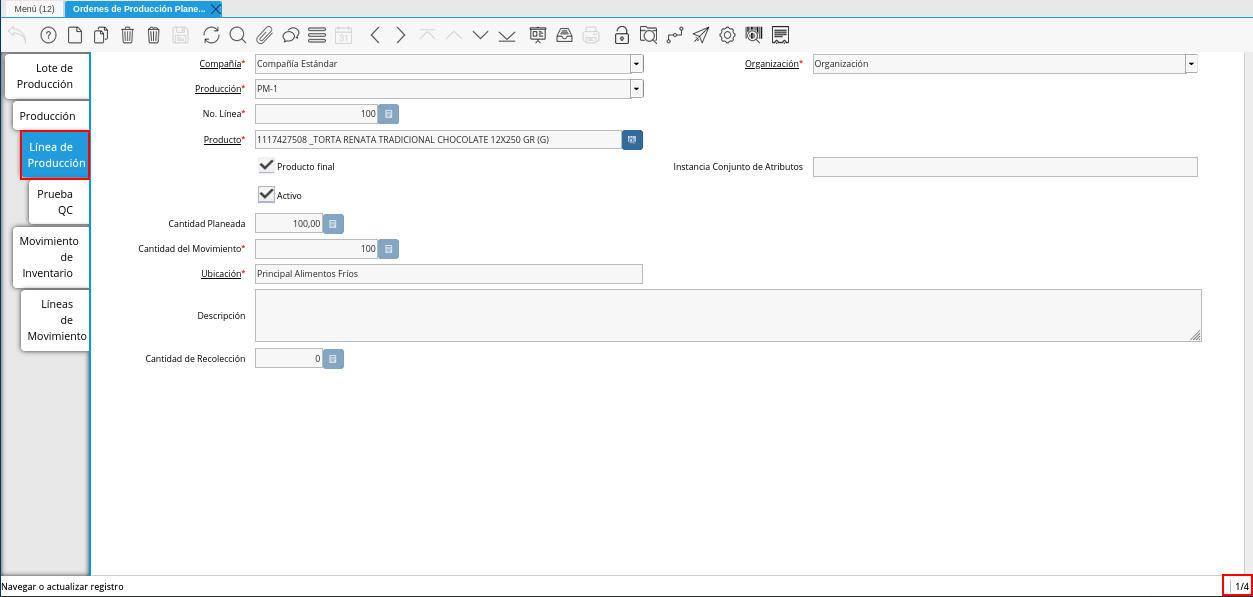The width and height of the screenshot is (1253, 597).
Task: Switch to the Menú (12) window tab
Action: click(x=33, y=8)
